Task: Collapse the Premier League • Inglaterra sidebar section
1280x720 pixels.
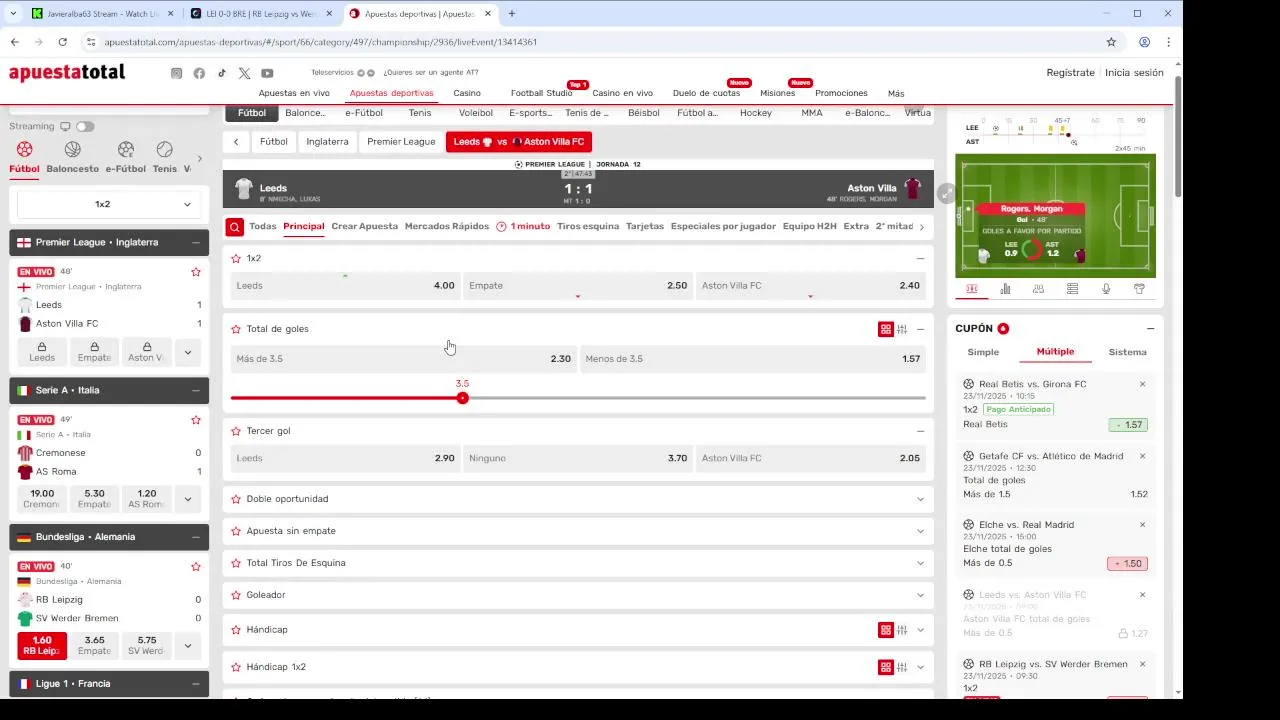Action: 196,243
